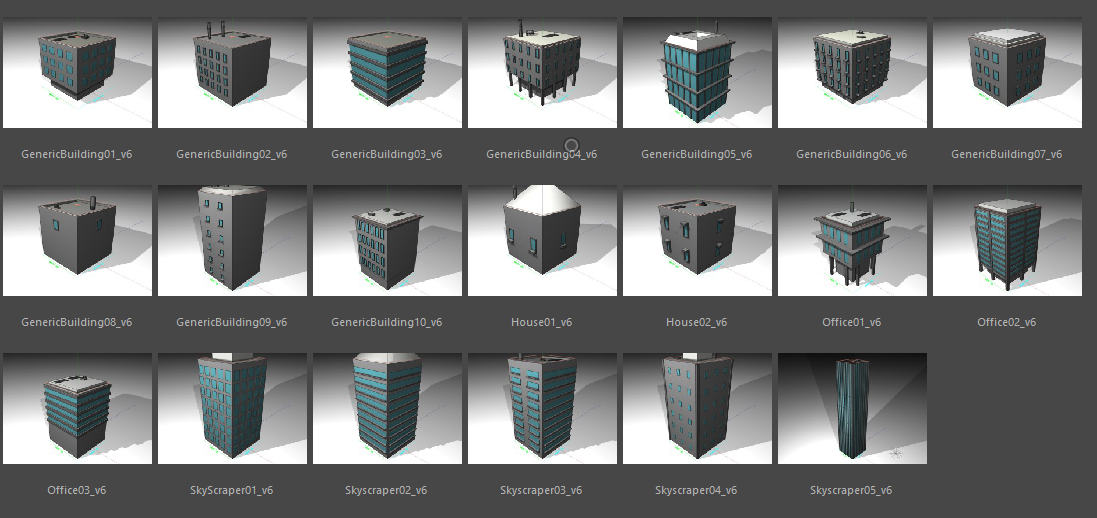1097x518 pixels.
Task: Select the GenericBuilding04_v6 thumbnail
Action: pos(542,72)
